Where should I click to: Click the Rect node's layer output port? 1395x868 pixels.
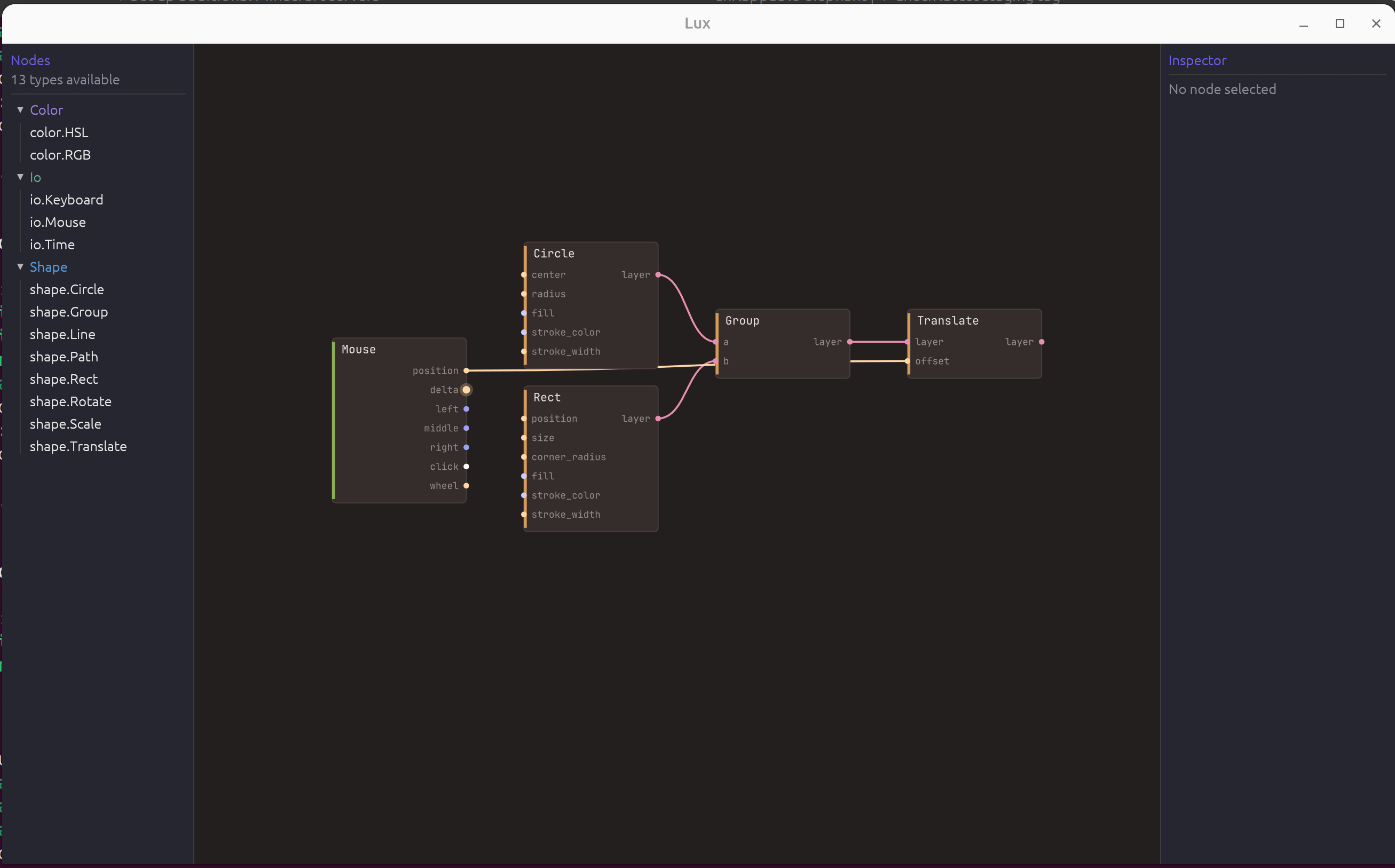[x=658, y=419]
